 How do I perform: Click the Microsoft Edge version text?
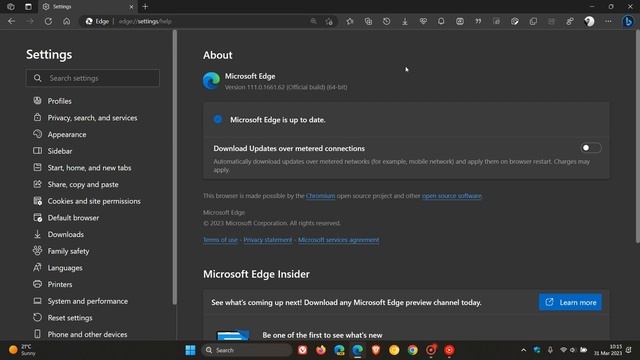coord(286,87)
